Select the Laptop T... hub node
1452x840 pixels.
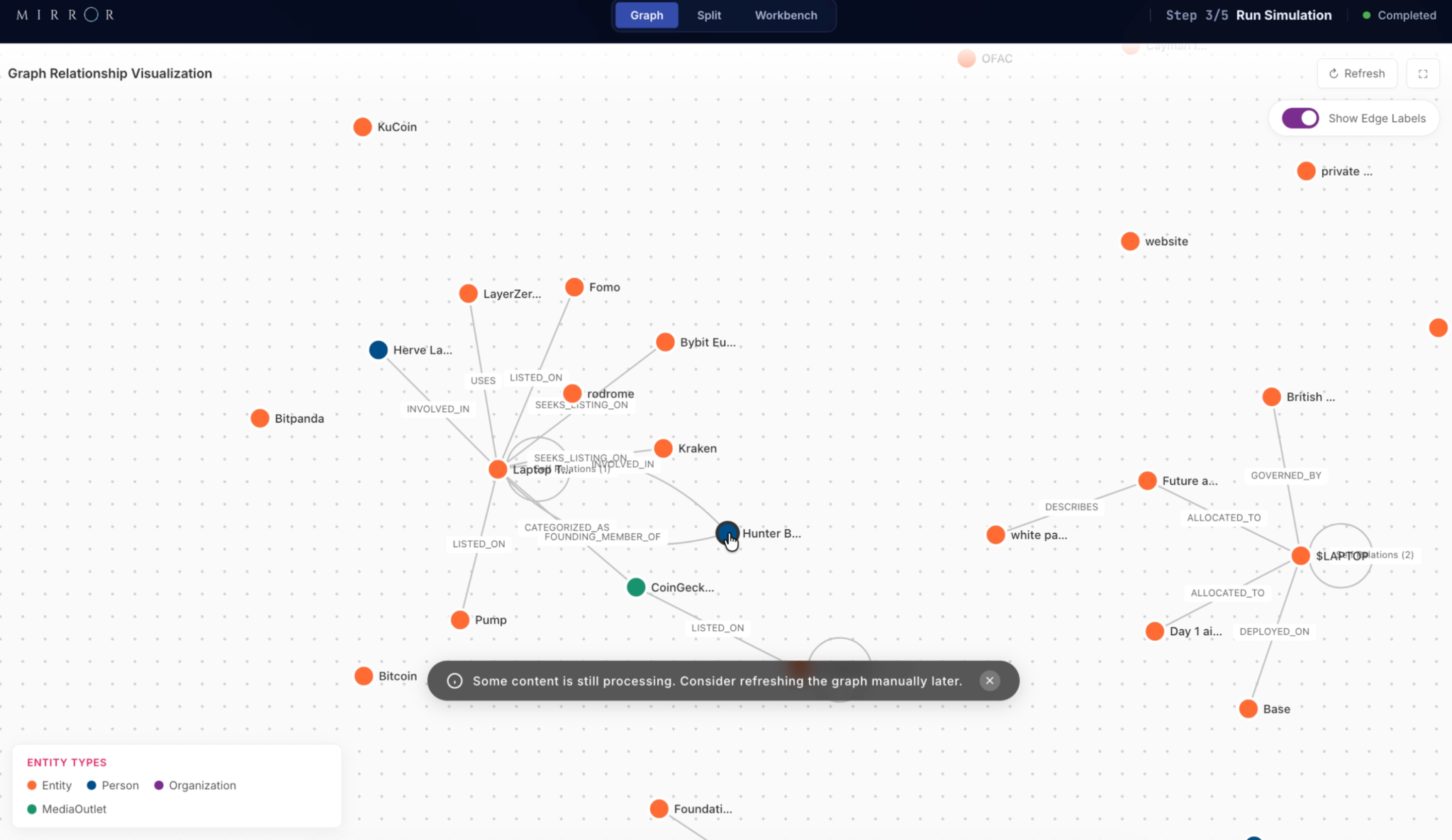pos(498,469)
